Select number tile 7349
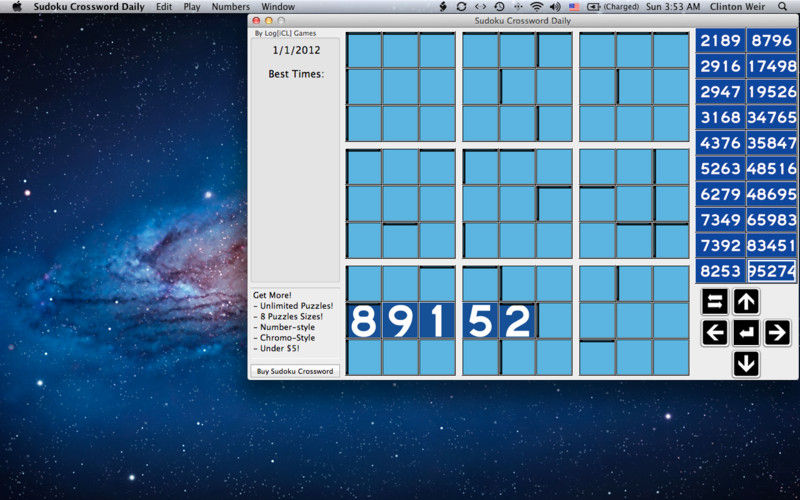 point(720,220)
